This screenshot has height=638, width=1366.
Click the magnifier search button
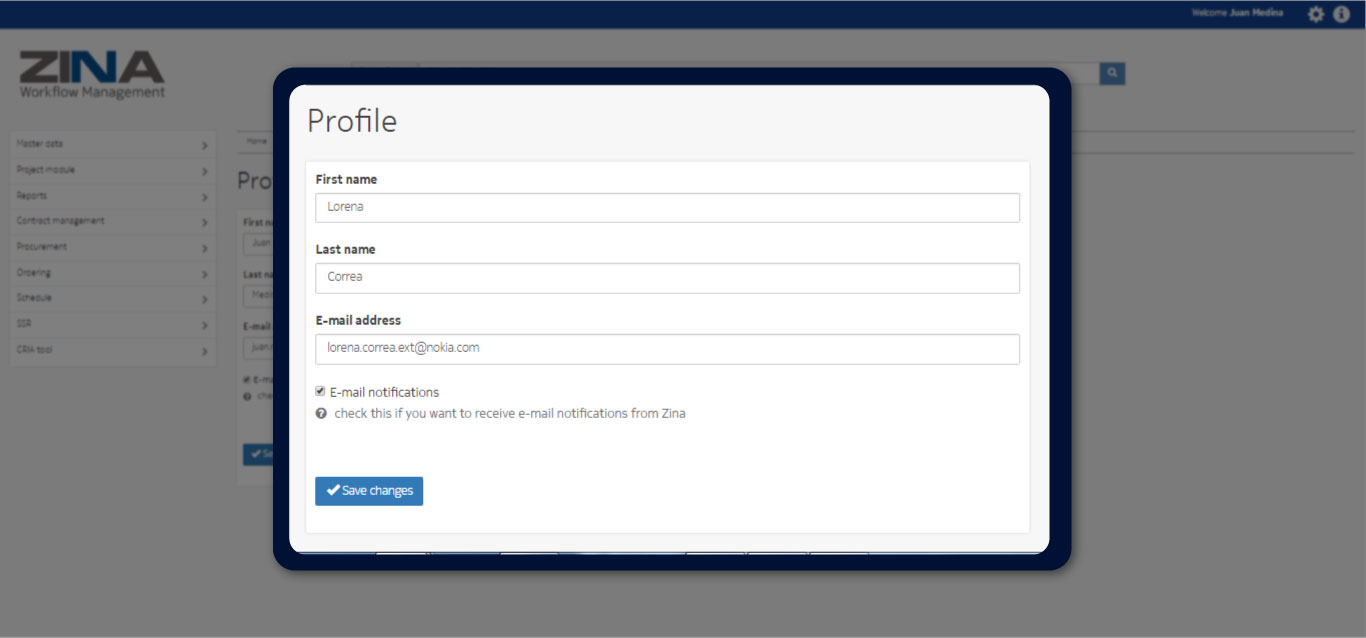tap(1112, 73)
